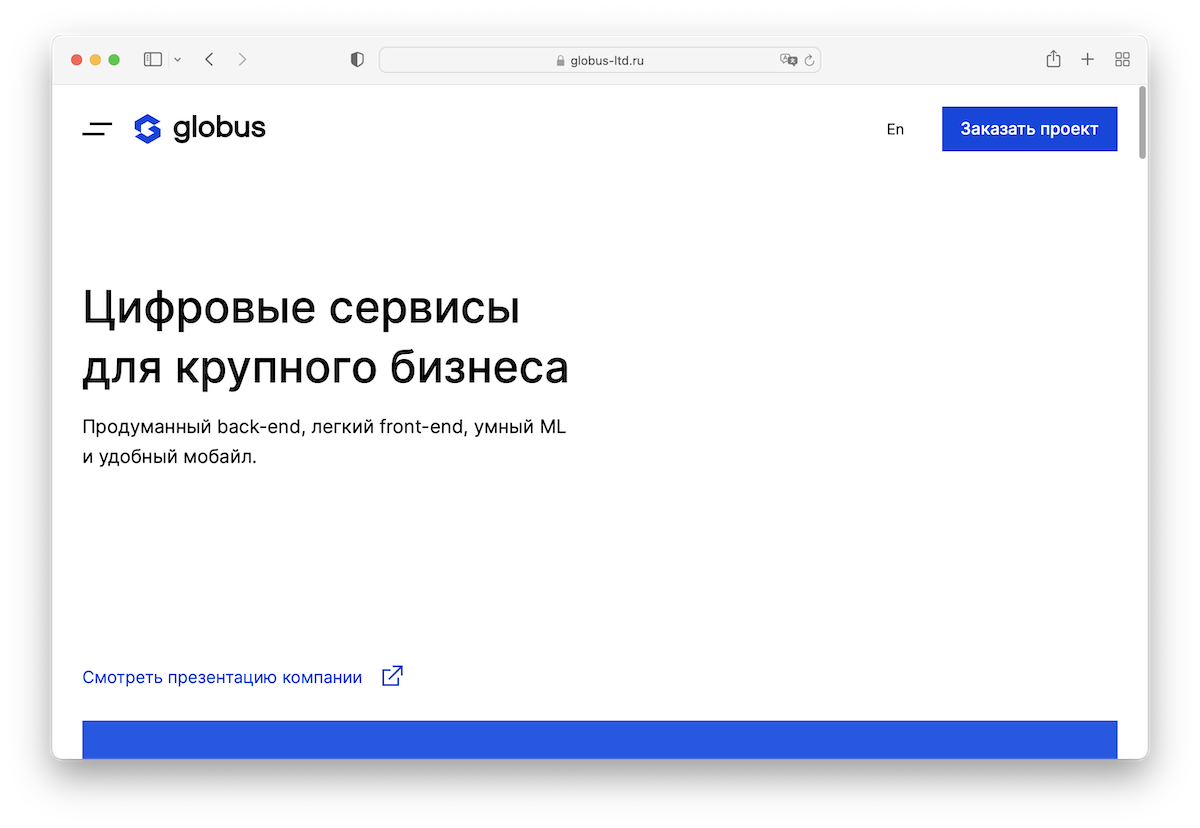Click the translate page icon in address bar
Image resolution: width=1200 pixels, height=828 pixels.
pyautogui.click(x=788, y=60)
